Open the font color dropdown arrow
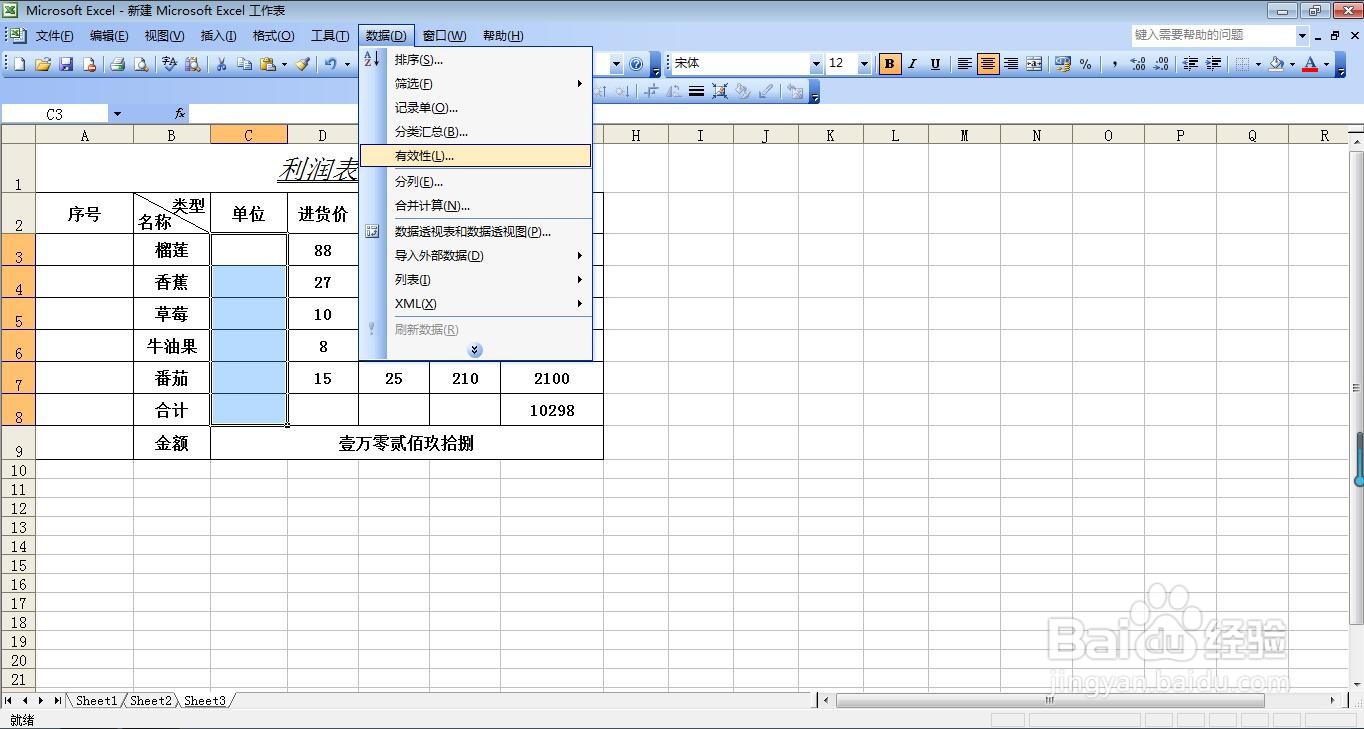1364x729 pixels. point(1325,64)
